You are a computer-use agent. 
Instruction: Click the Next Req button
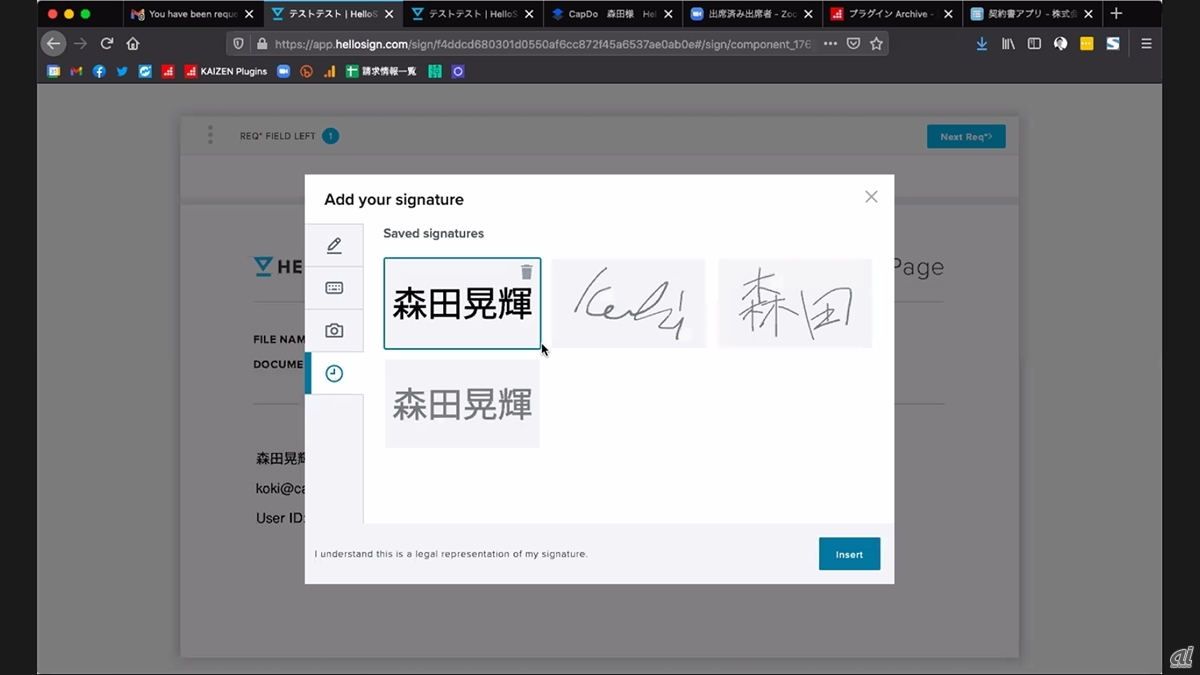pos(966,137)
